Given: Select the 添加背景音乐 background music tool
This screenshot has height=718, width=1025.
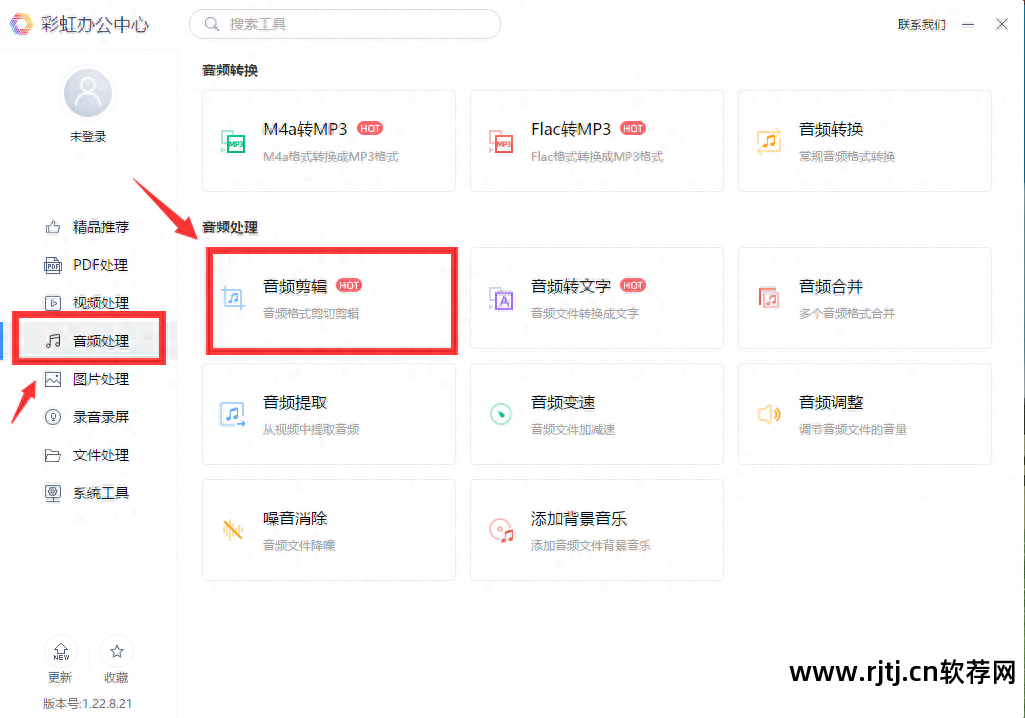Looking at the screenshot, I should (x=596, y=530).
